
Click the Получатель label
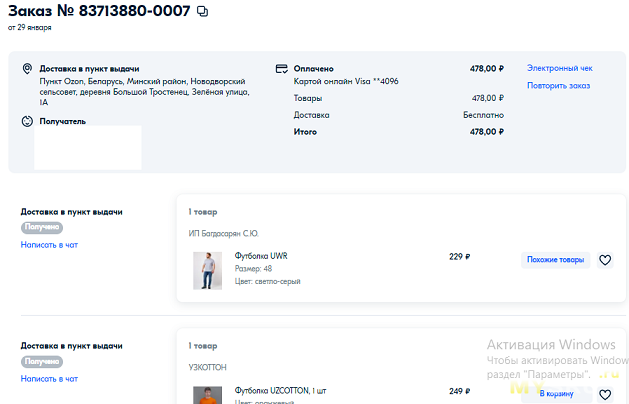coord(63,121)
